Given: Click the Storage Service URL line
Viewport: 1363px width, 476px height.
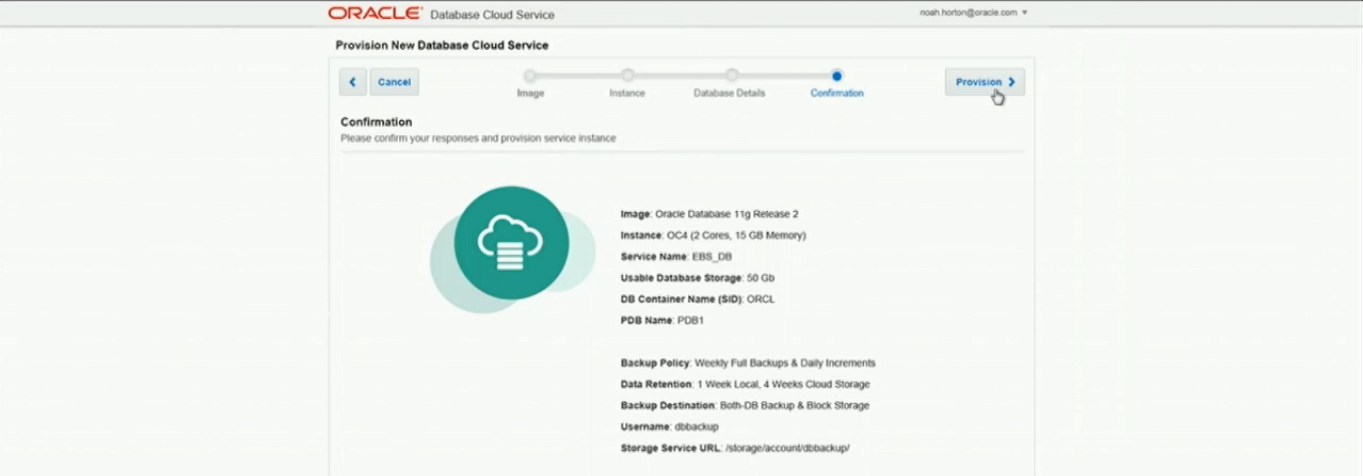Looking at the screenshot, I should 735,448.
